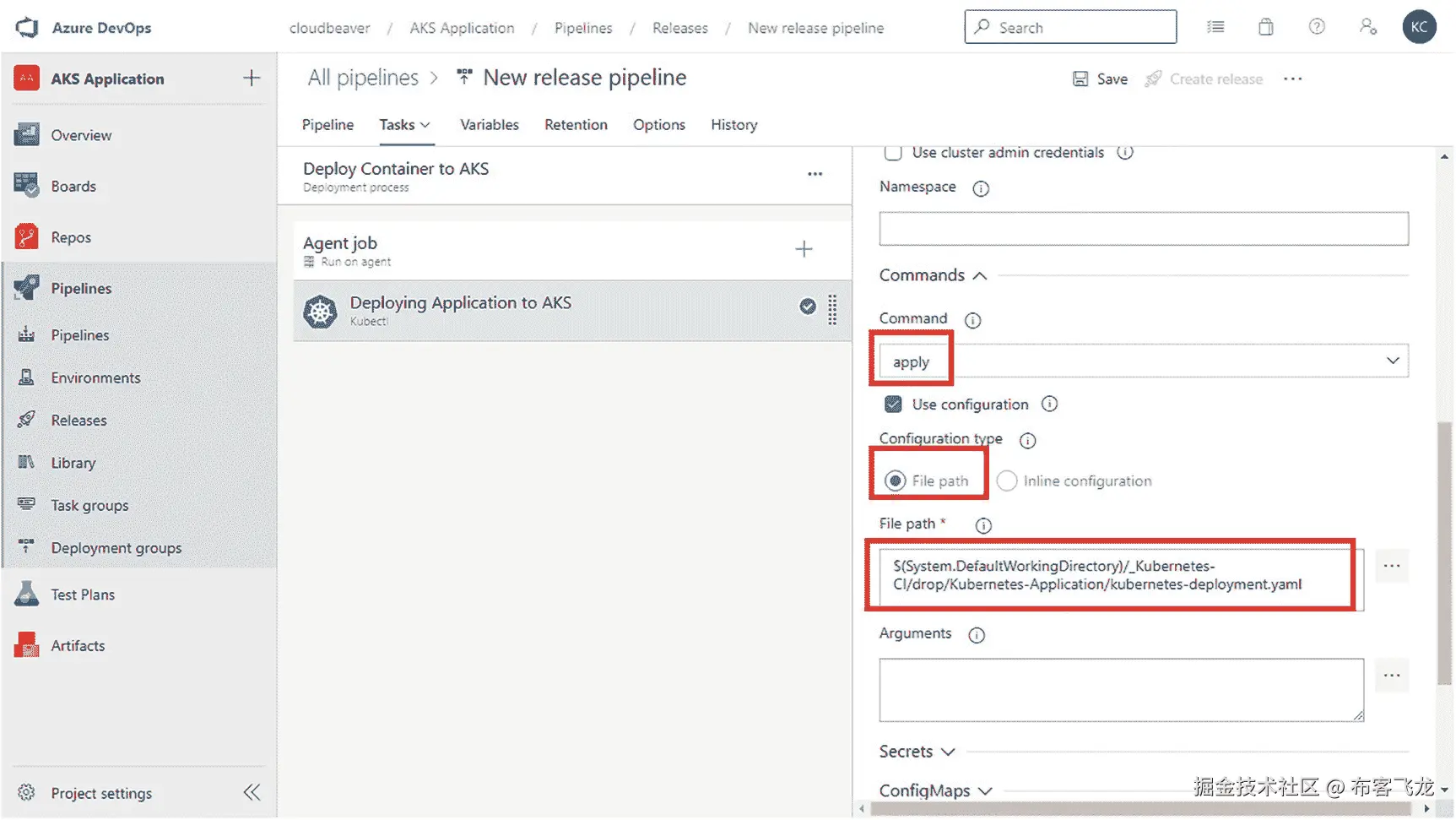
Task: Click the Project settings gear icon
Action: tap(26, 793)
